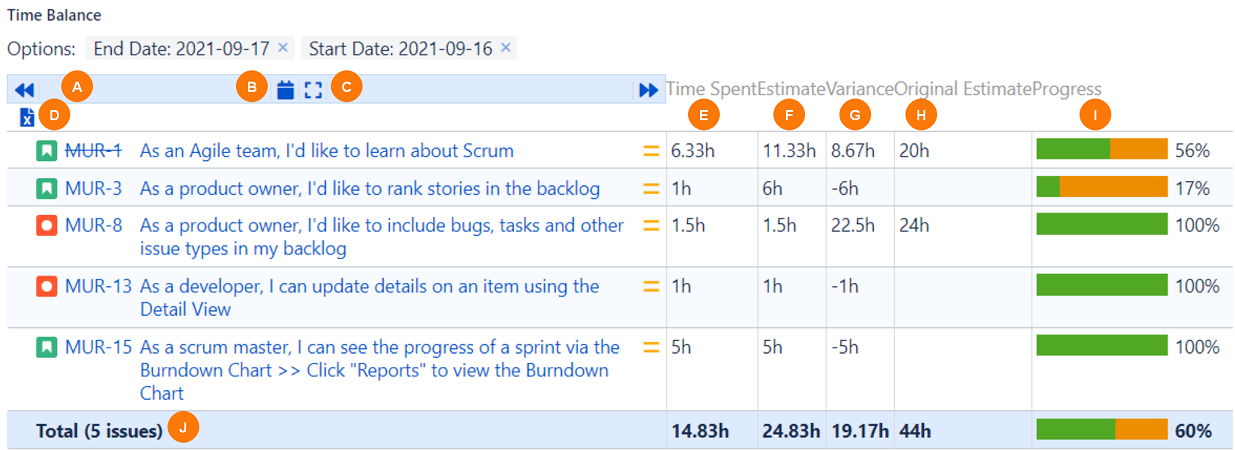Click the medium priority icon for MUR-3

pyautogui.click(x=651, y=188)
